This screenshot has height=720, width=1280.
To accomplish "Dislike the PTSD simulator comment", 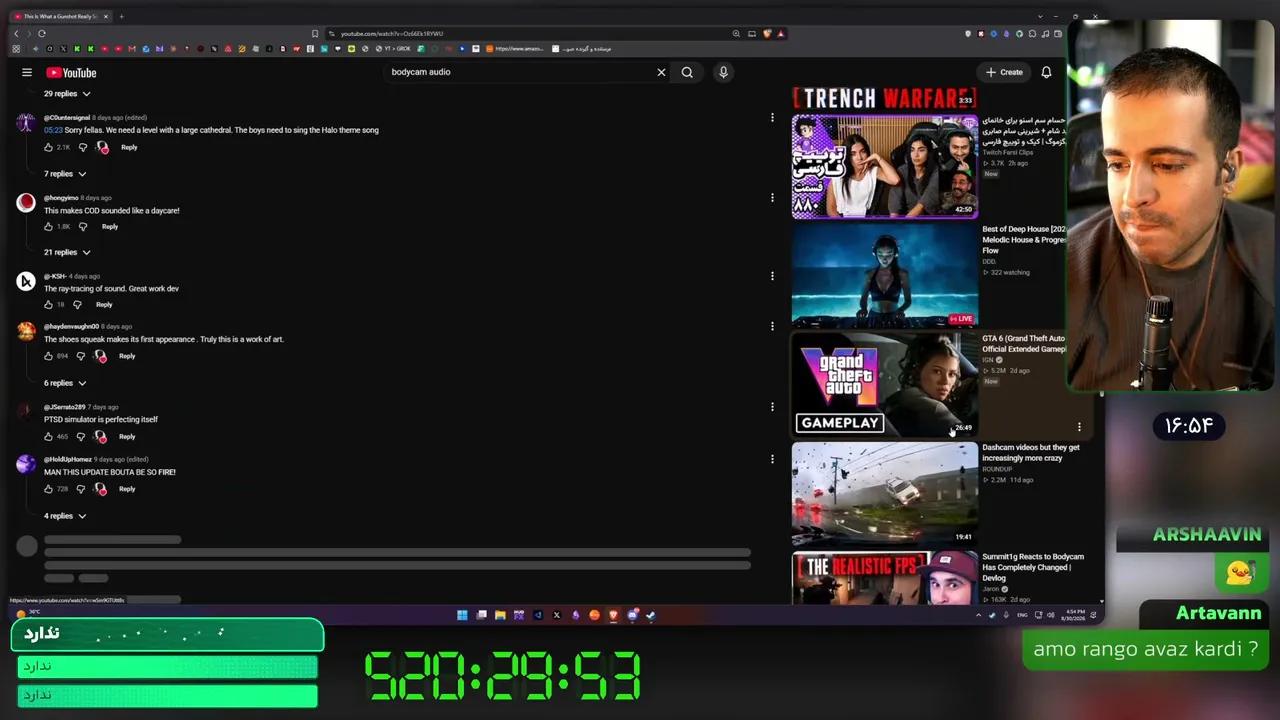I will (x=81, y=436).
